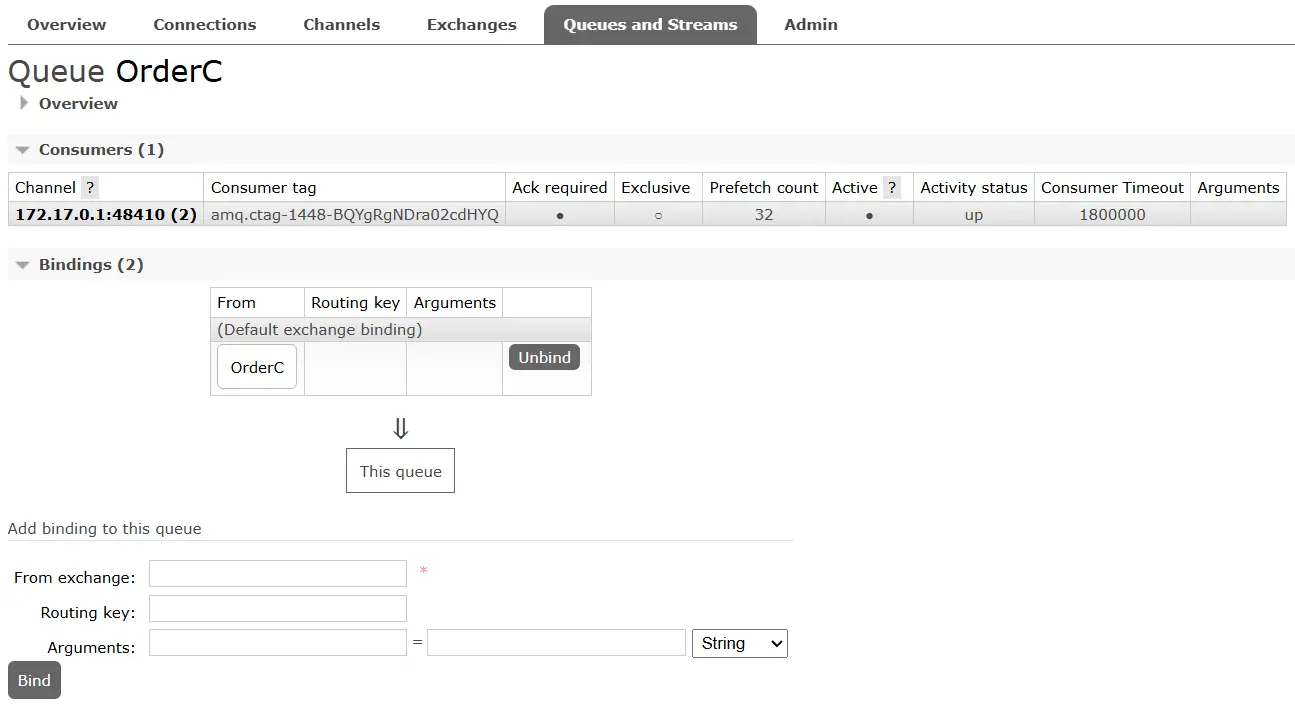Switch to the Exchanges tab

click(471, 24)
